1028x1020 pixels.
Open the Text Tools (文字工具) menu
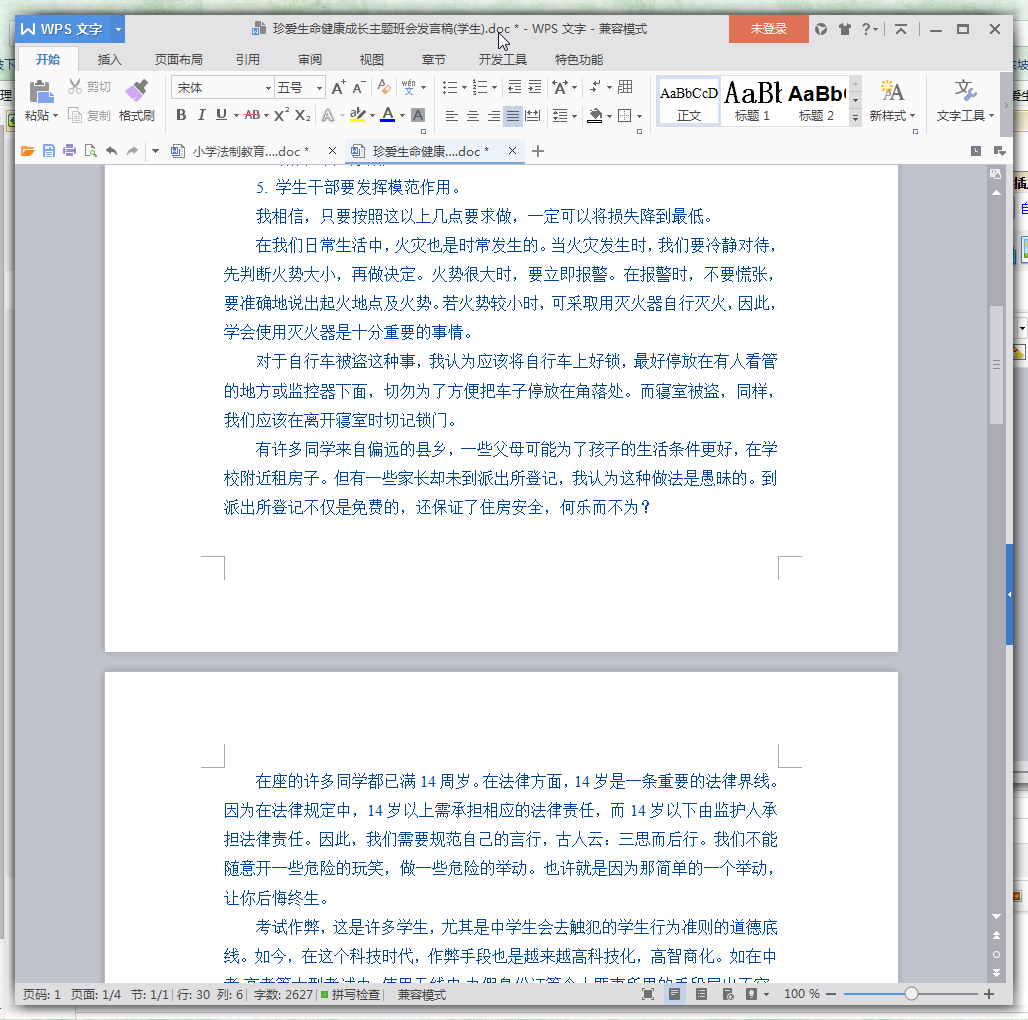coord(965,100)
